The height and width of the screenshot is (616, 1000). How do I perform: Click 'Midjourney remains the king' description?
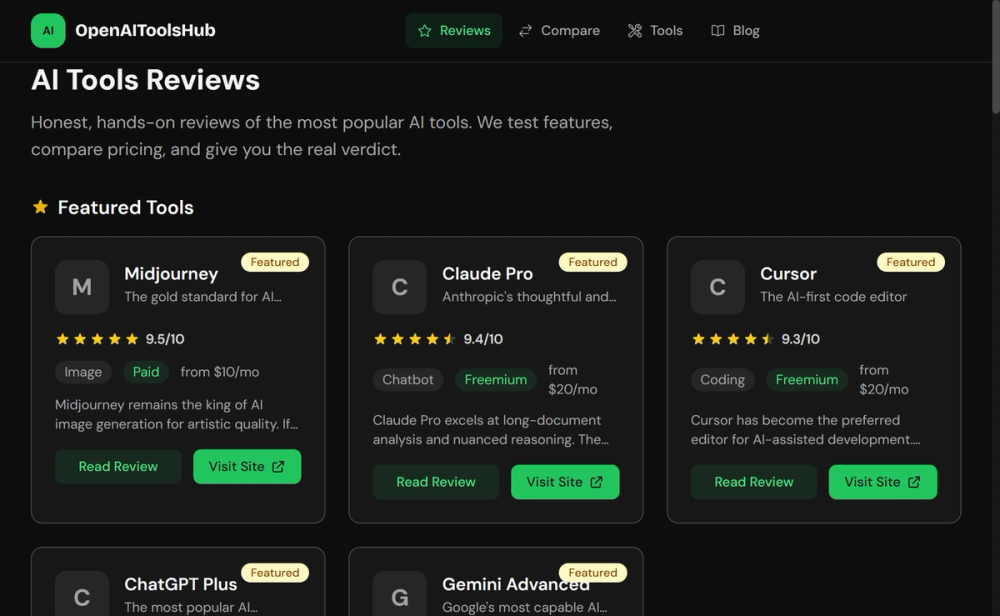pos(177,414)
